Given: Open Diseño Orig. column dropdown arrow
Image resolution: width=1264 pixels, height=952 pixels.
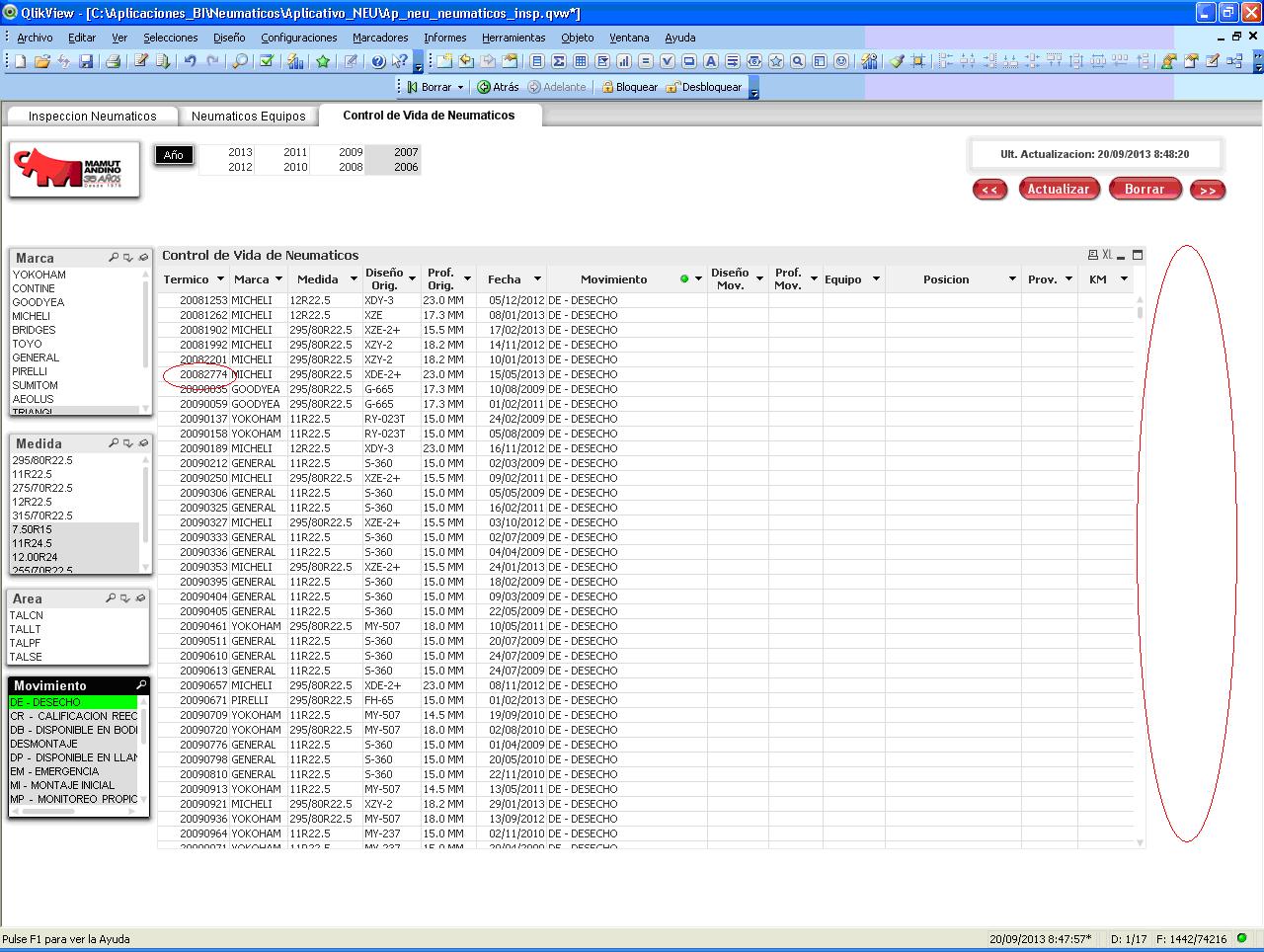Looking at the screenshot, I should [412, 279].
